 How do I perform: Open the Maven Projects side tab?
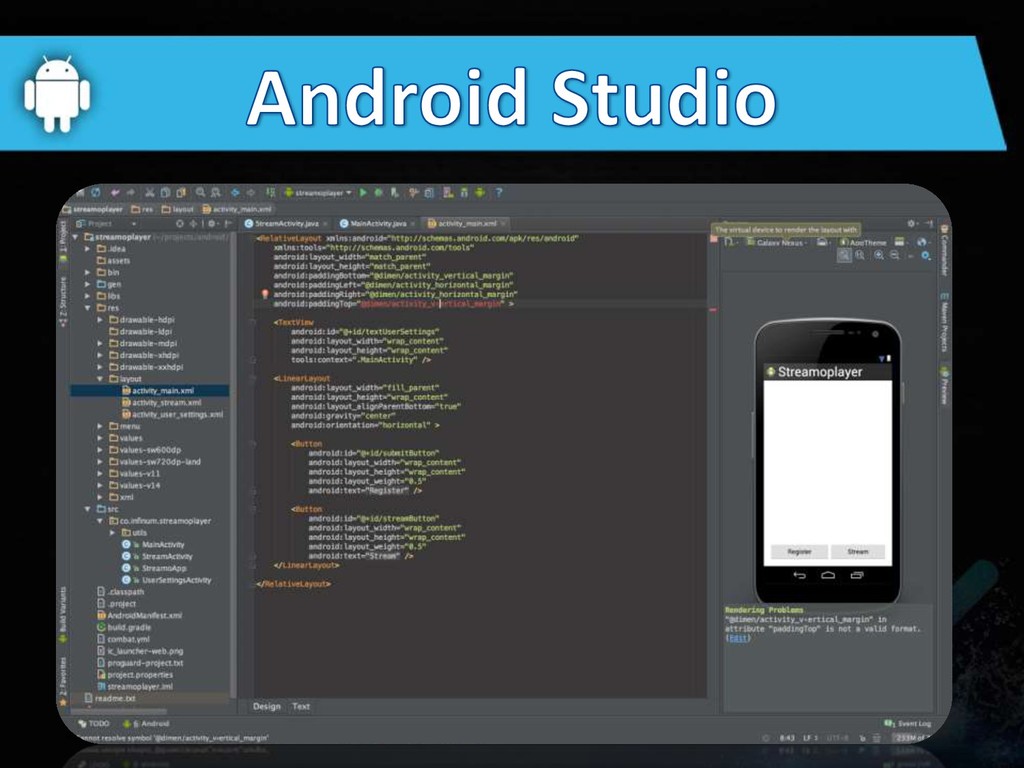click(x=944, y=323)
